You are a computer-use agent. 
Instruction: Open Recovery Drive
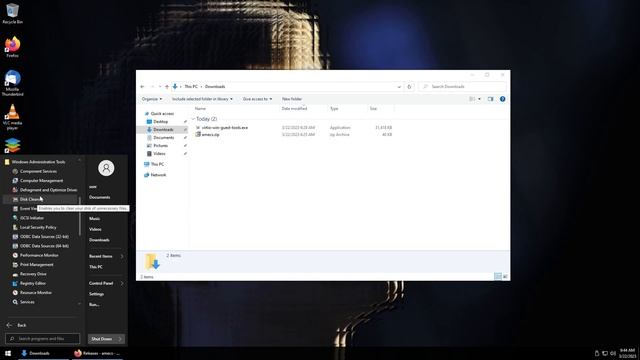[33, 274]
